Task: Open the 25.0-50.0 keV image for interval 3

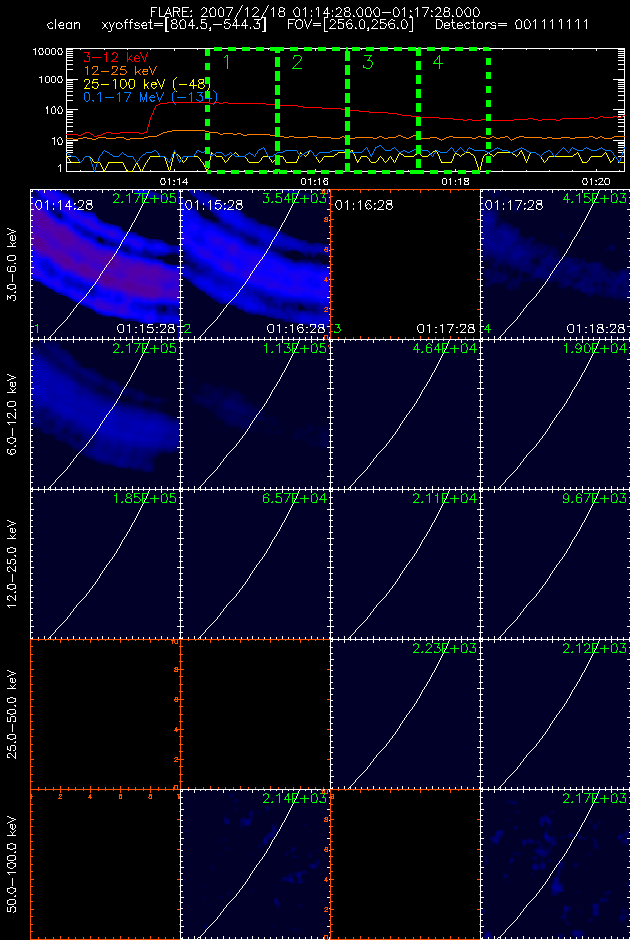Action: click(405, 714)
